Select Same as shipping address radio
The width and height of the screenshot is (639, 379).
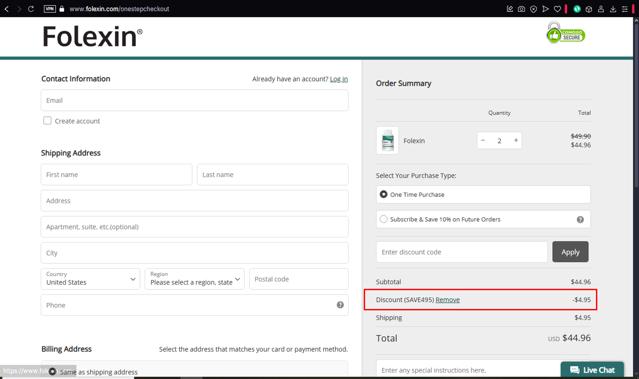coord(52,372)
